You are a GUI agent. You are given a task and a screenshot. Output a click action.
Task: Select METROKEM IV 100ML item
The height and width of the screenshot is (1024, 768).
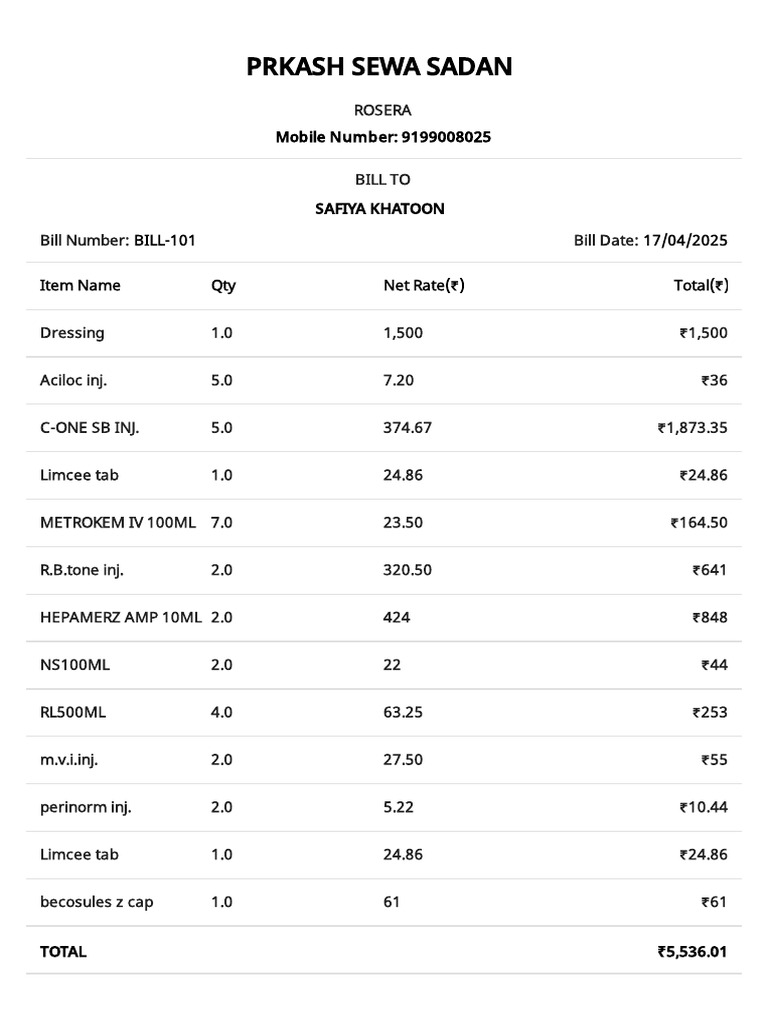[118, 522]
